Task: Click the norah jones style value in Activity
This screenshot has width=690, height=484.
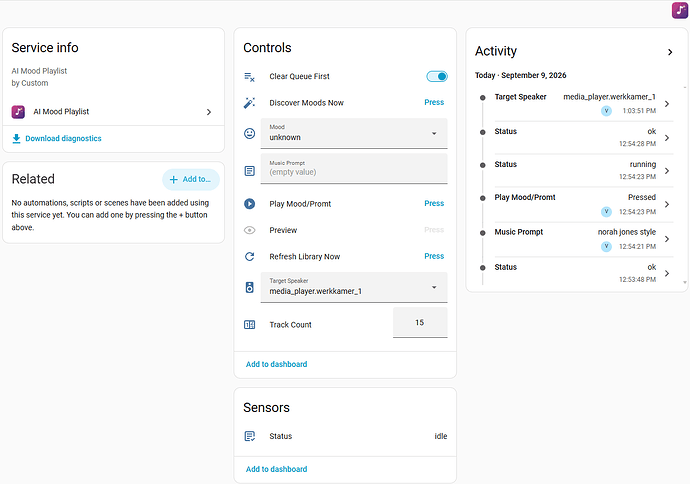Action: (627, 232)
